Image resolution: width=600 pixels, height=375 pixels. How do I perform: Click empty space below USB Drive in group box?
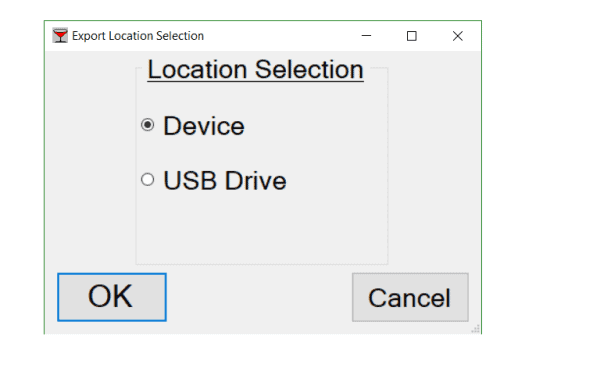(x=262, y=228)
